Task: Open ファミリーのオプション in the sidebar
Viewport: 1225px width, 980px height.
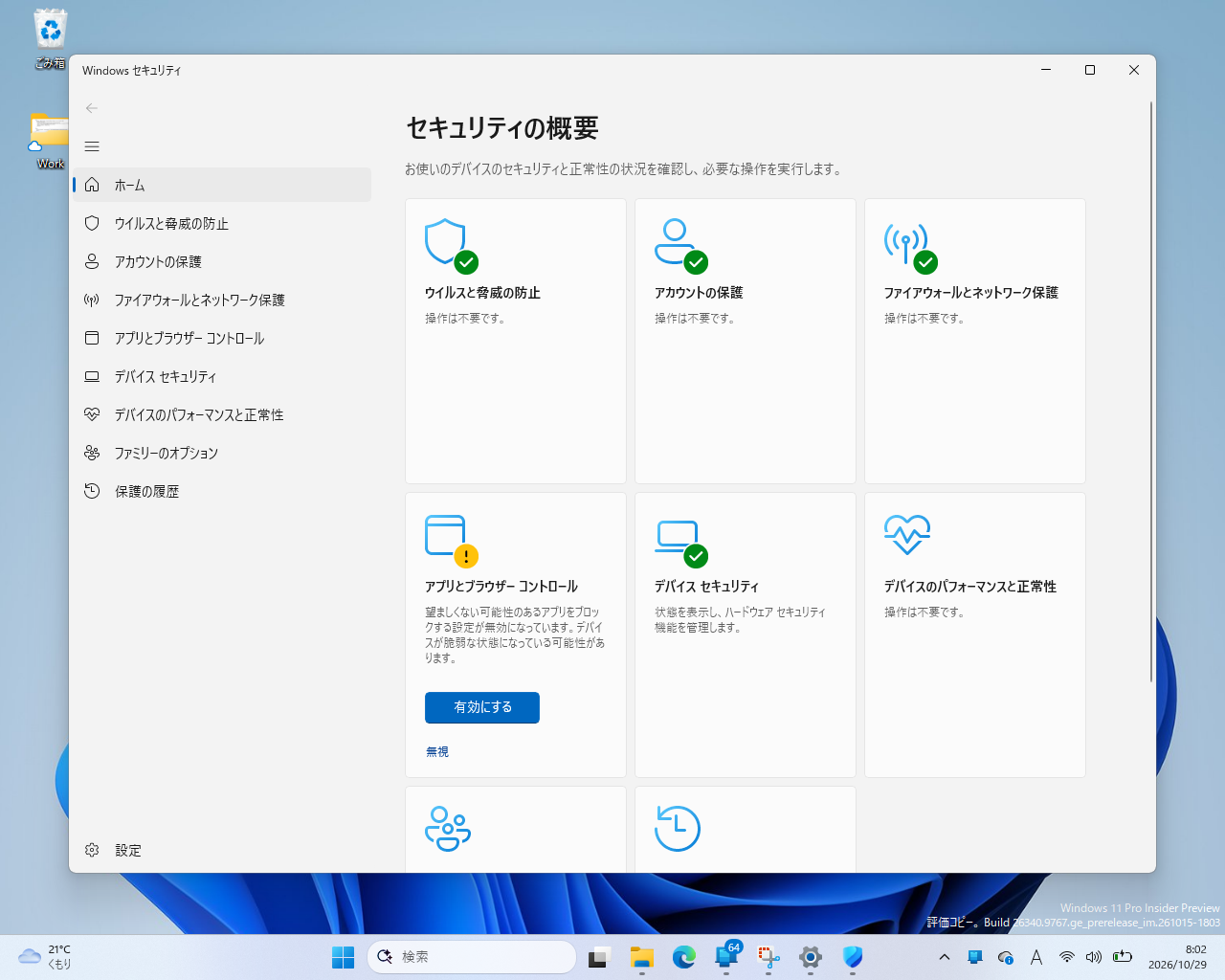Action: [222, 453]
